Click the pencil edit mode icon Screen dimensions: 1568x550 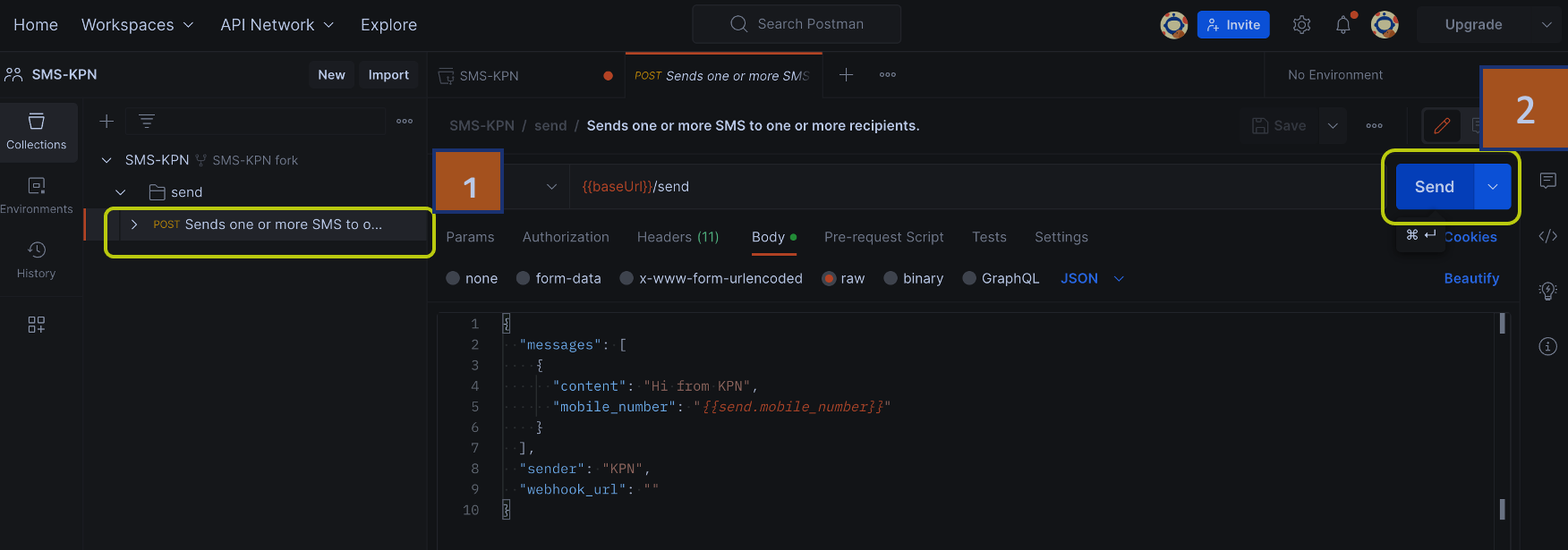click(1442, 126)
